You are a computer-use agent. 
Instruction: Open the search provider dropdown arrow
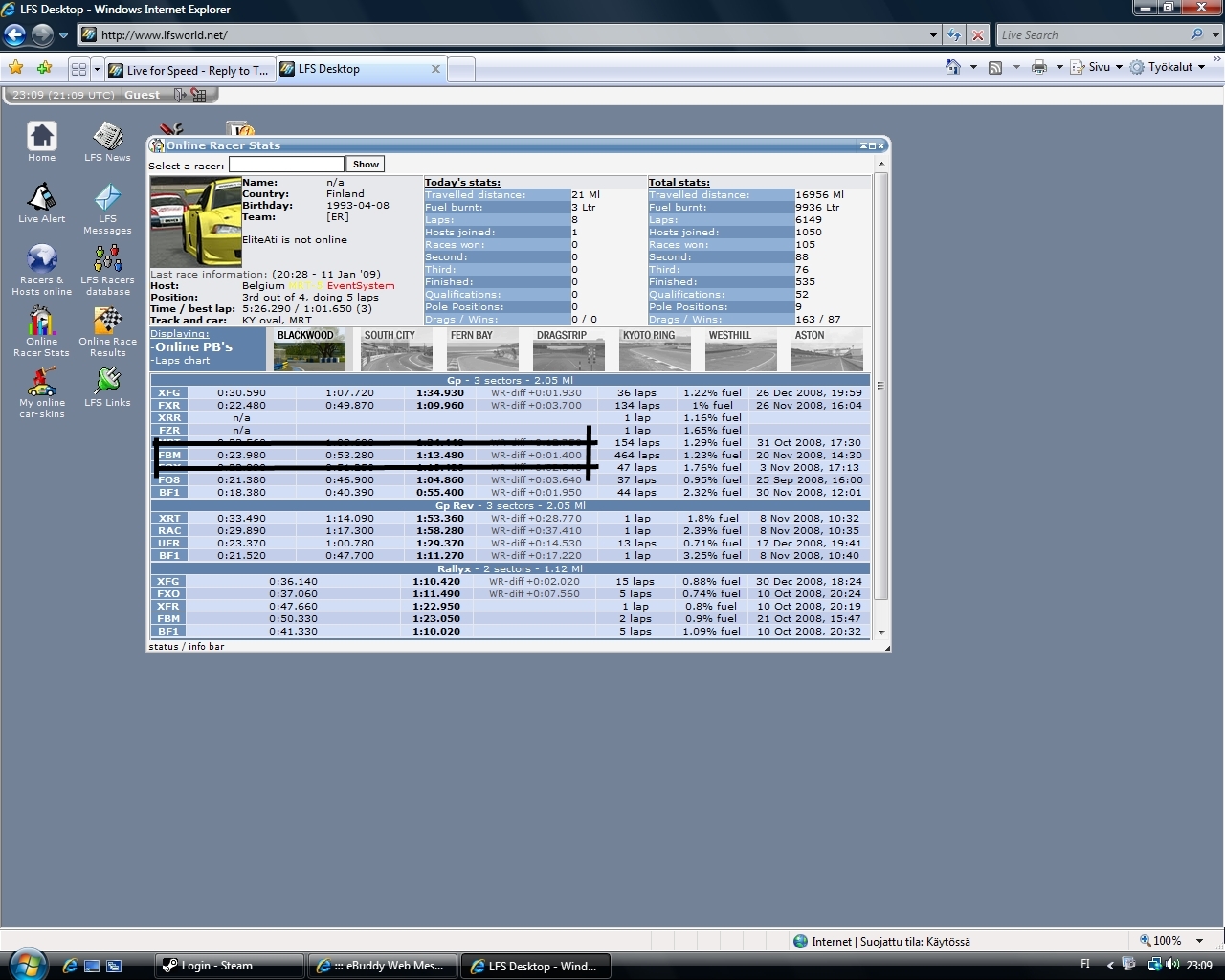(x=1214, y=35)
